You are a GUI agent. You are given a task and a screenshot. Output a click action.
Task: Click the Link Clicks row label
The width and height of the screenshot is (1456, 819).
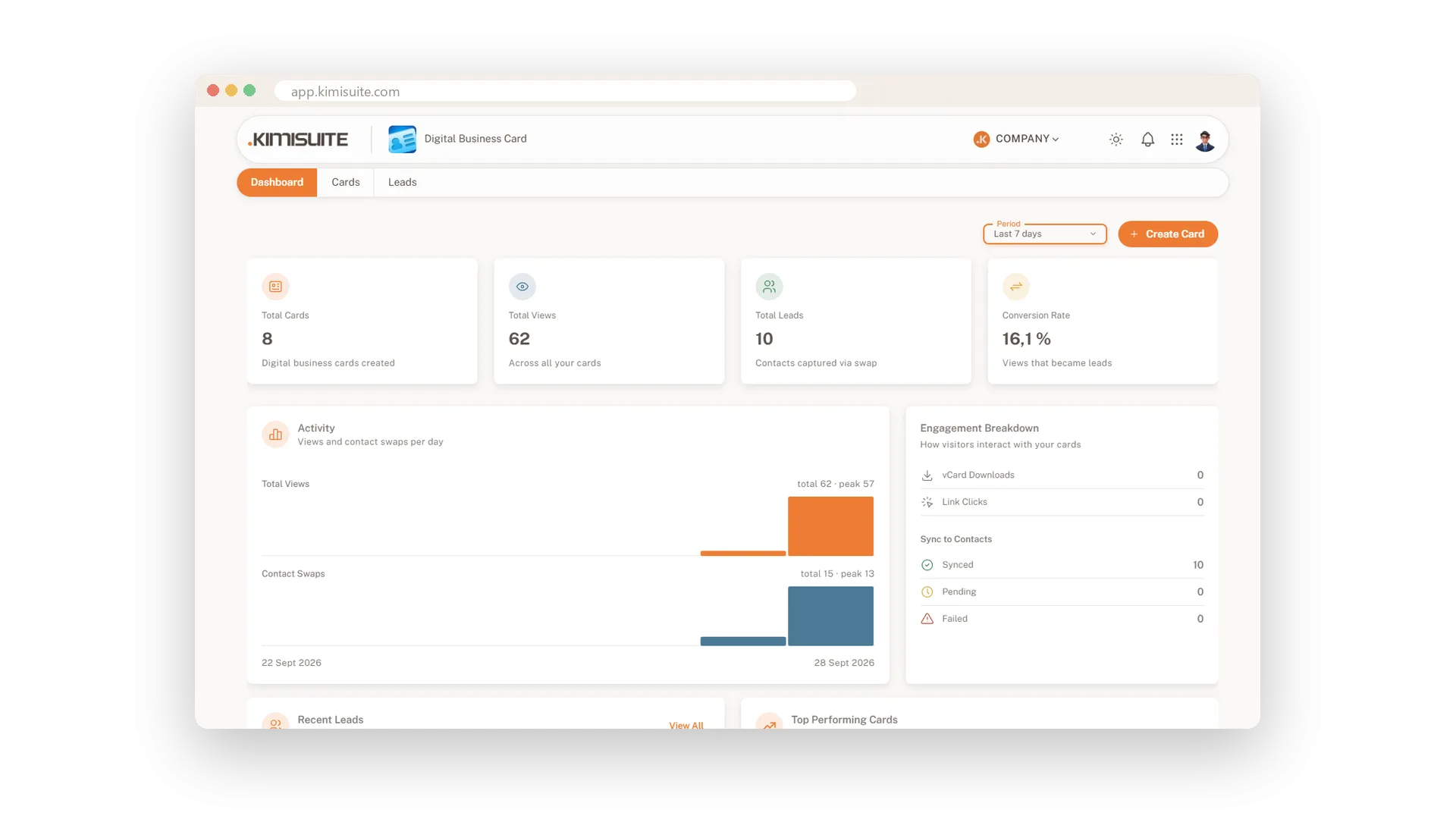(x=965, y=502)
